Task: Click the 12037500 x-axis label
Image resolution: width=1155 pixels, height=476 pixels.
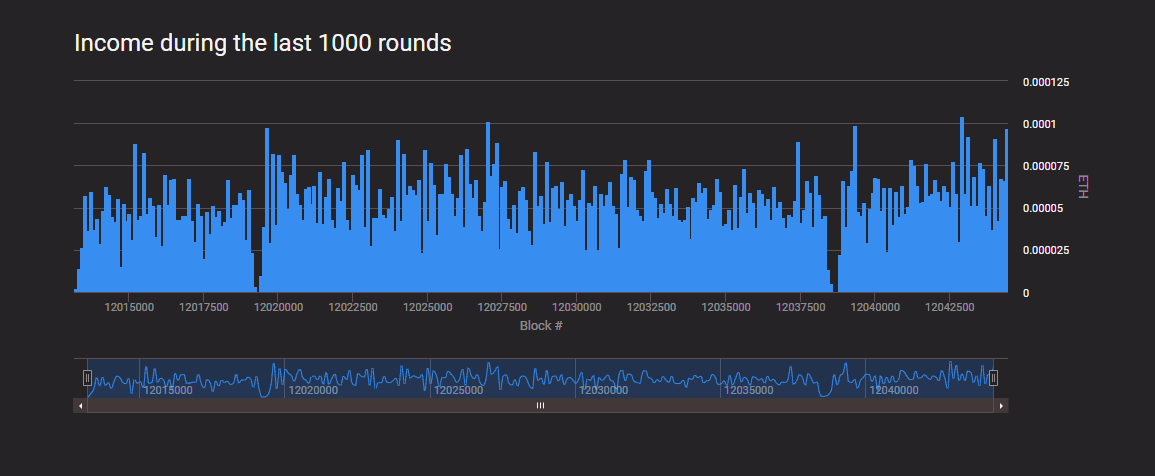Action: click(x=801, y=305)
